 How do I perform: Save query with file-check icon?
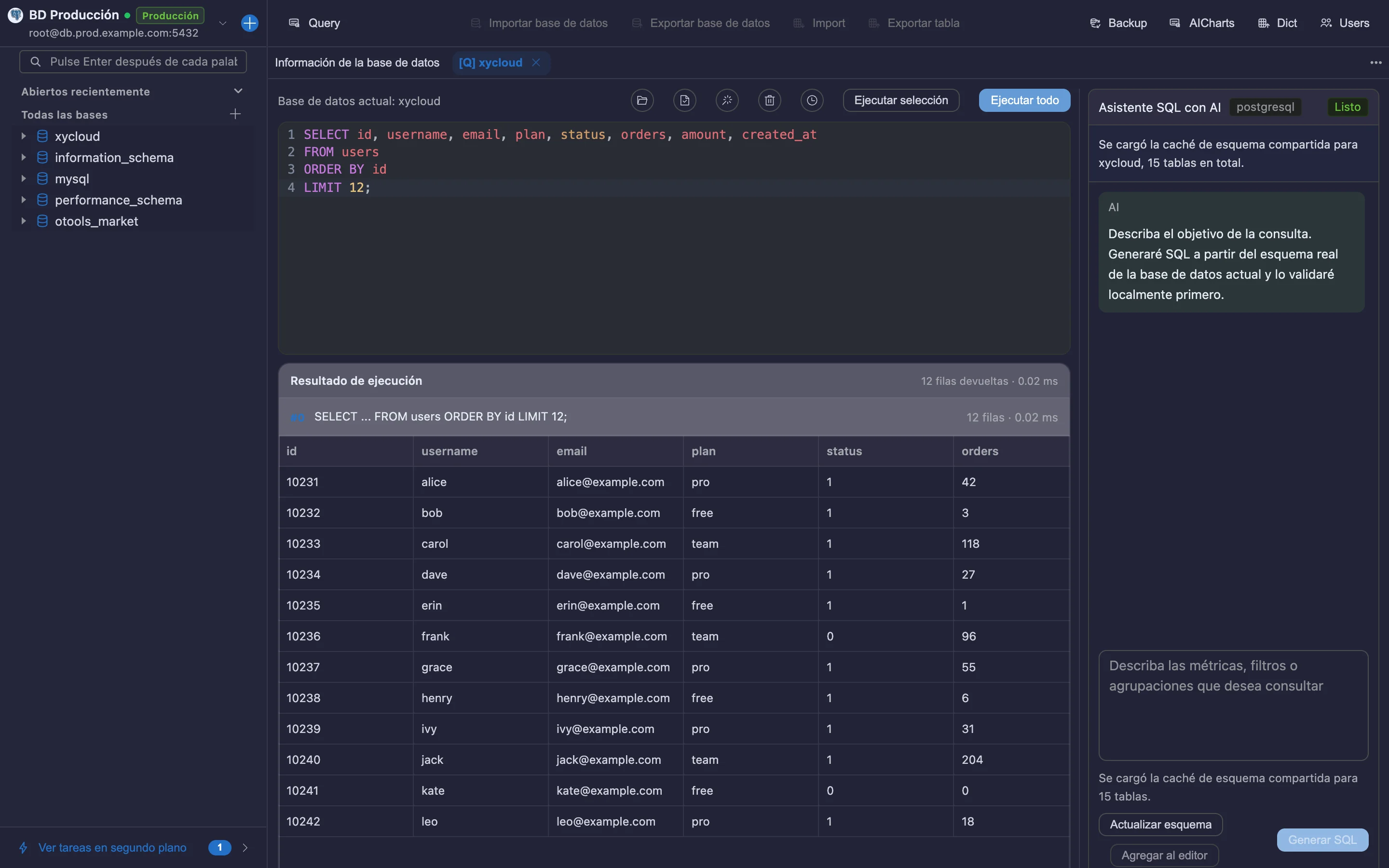[684, 100]
